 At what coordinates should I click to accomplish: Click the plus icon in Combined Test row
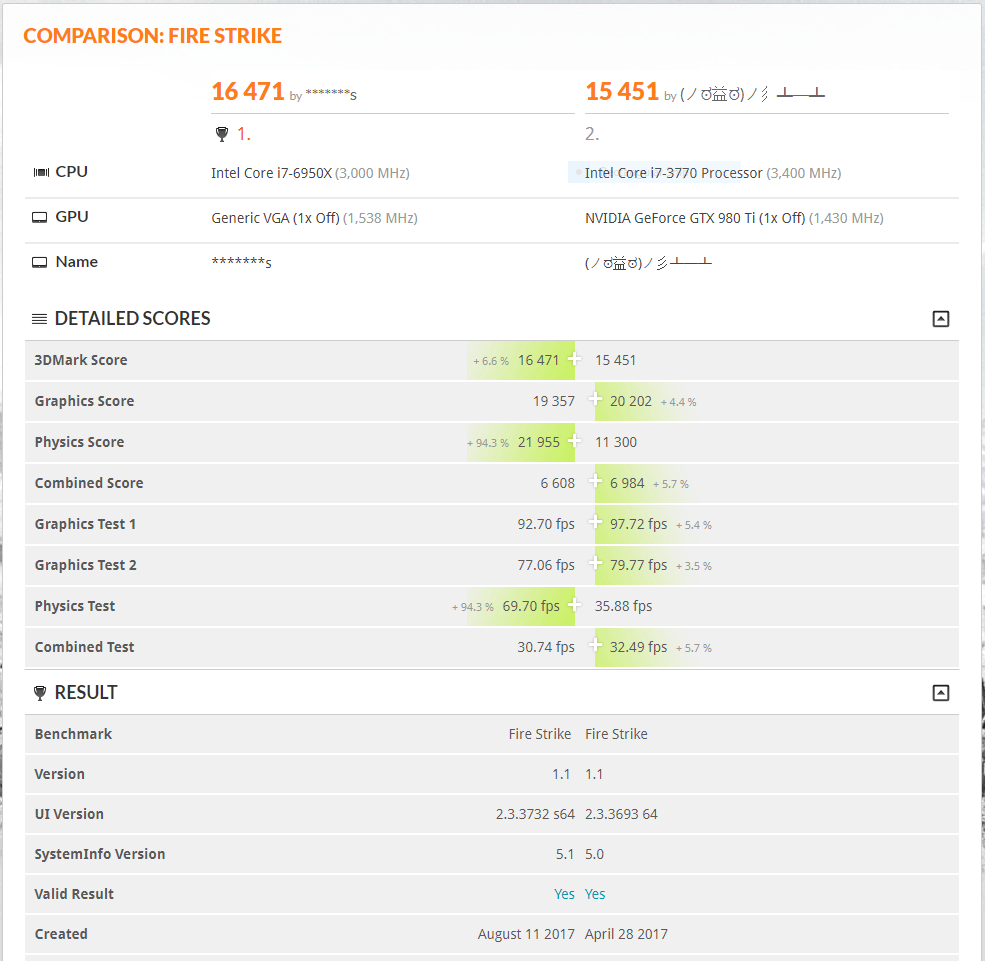pos(596,646)
